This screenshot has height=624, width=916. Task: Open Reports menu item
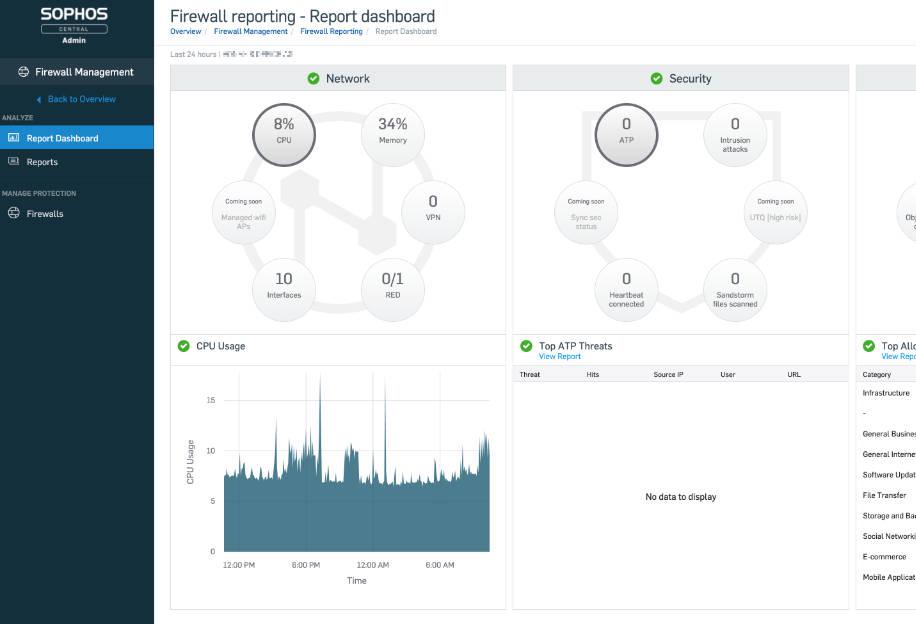(77, 162)
